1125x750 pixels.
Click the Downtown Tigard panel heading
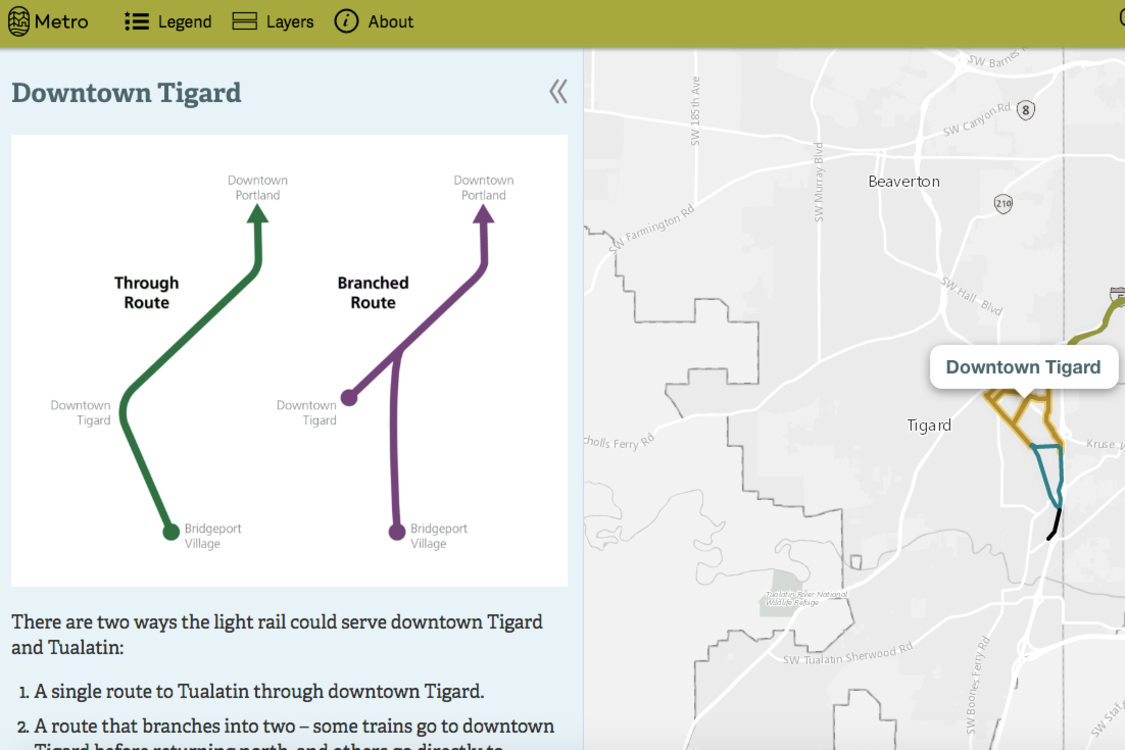click(126, 93)
